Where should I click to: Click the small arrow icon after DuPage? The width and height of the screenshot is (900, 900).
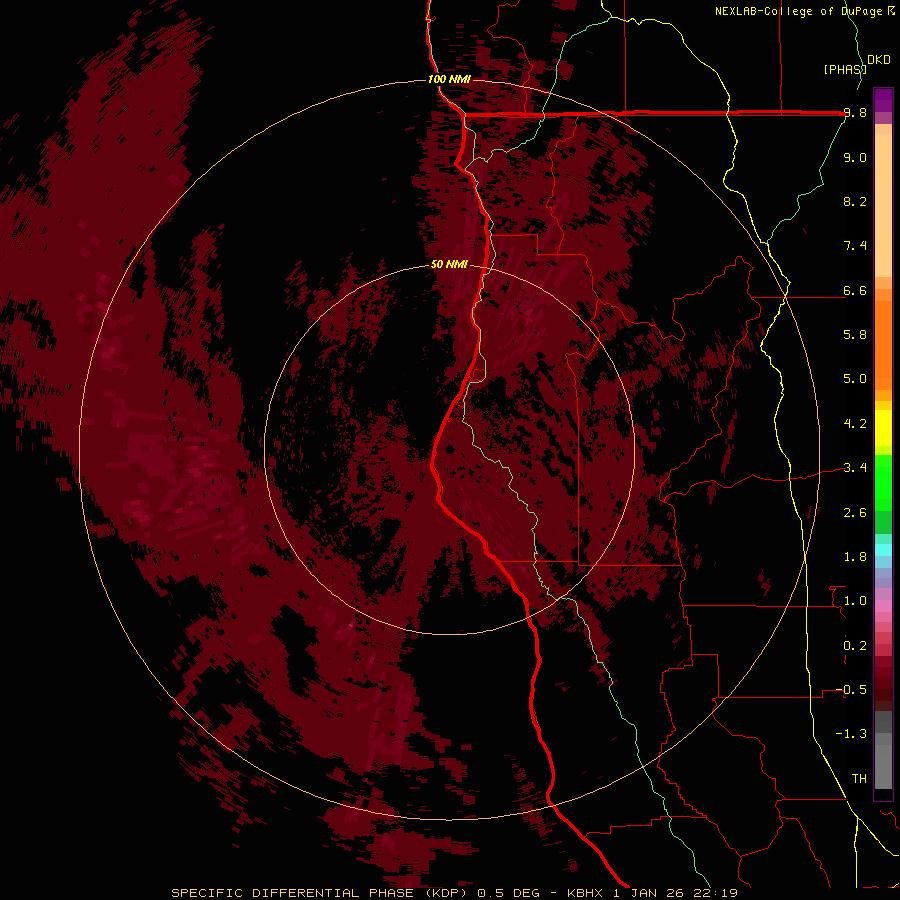tap(891, 11)
